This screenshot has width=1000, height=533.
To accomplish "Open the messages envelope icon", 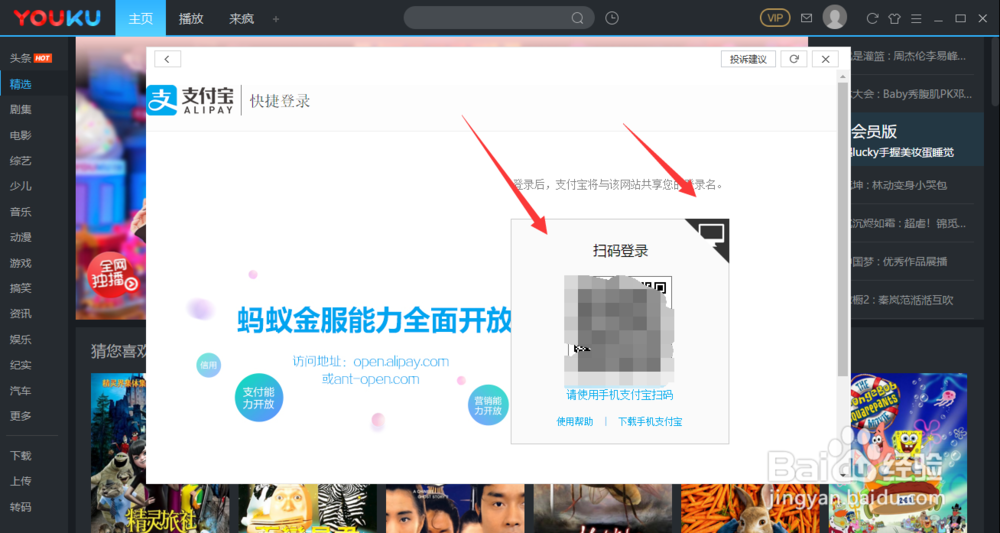I will coord(807,18).
